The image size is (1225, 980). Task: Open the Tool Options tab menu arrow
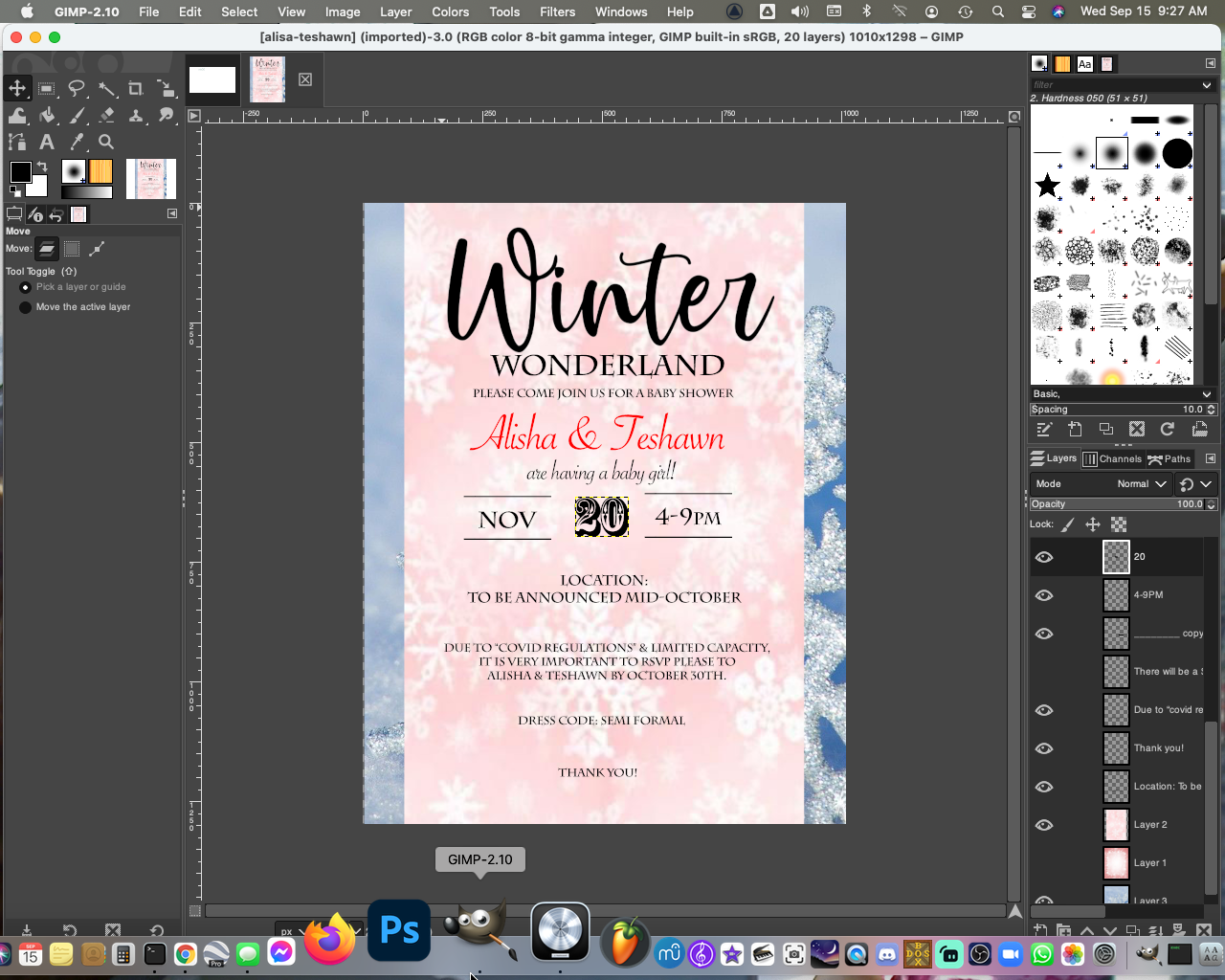172,213
